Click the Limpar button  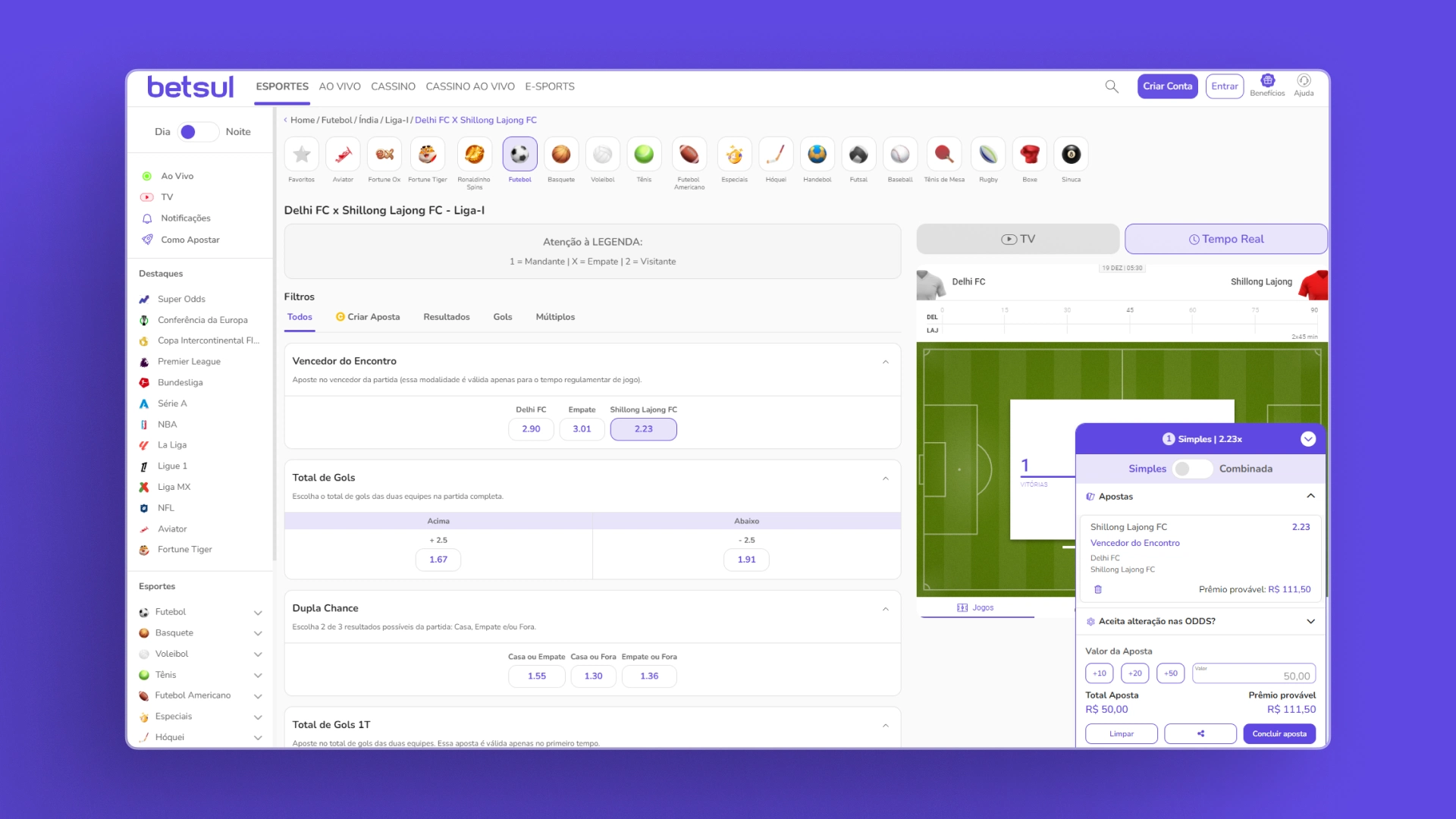(x=1122, y=733)
